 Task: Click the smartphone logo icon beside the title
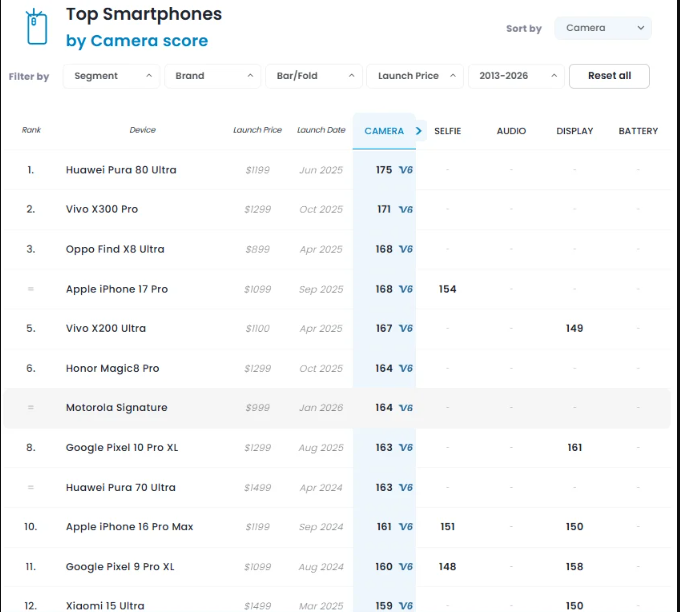(x=36, y=27)
